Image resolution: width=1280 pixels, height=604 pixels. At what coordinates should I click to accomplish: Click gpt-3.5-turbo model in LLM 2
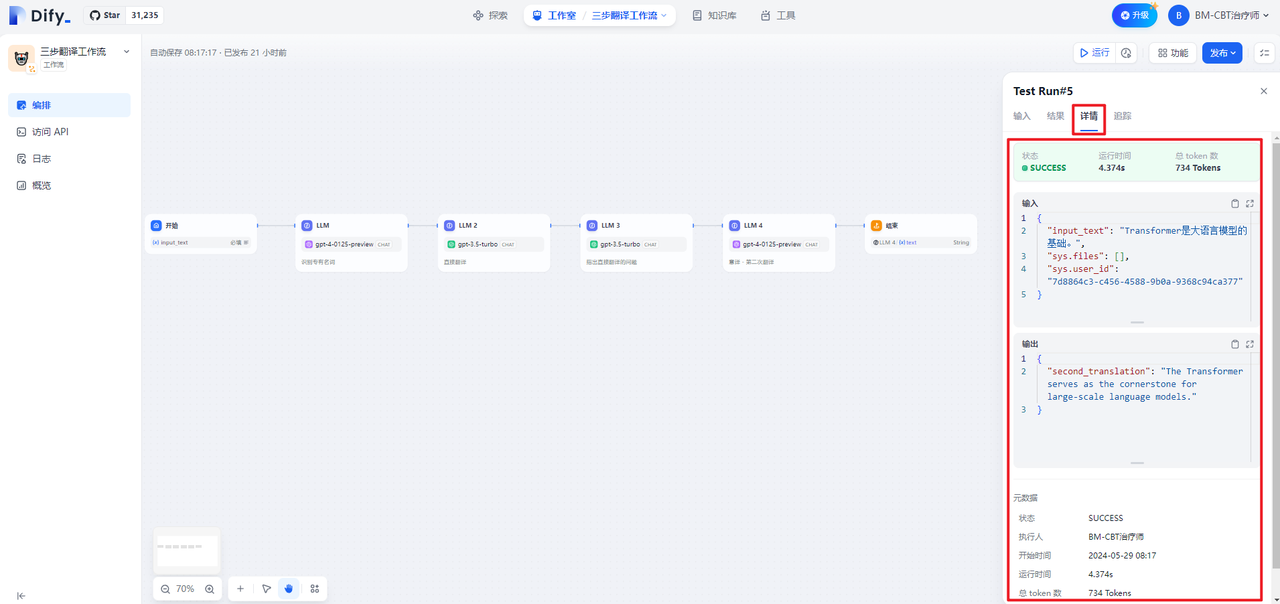click(x=494, y=244)
